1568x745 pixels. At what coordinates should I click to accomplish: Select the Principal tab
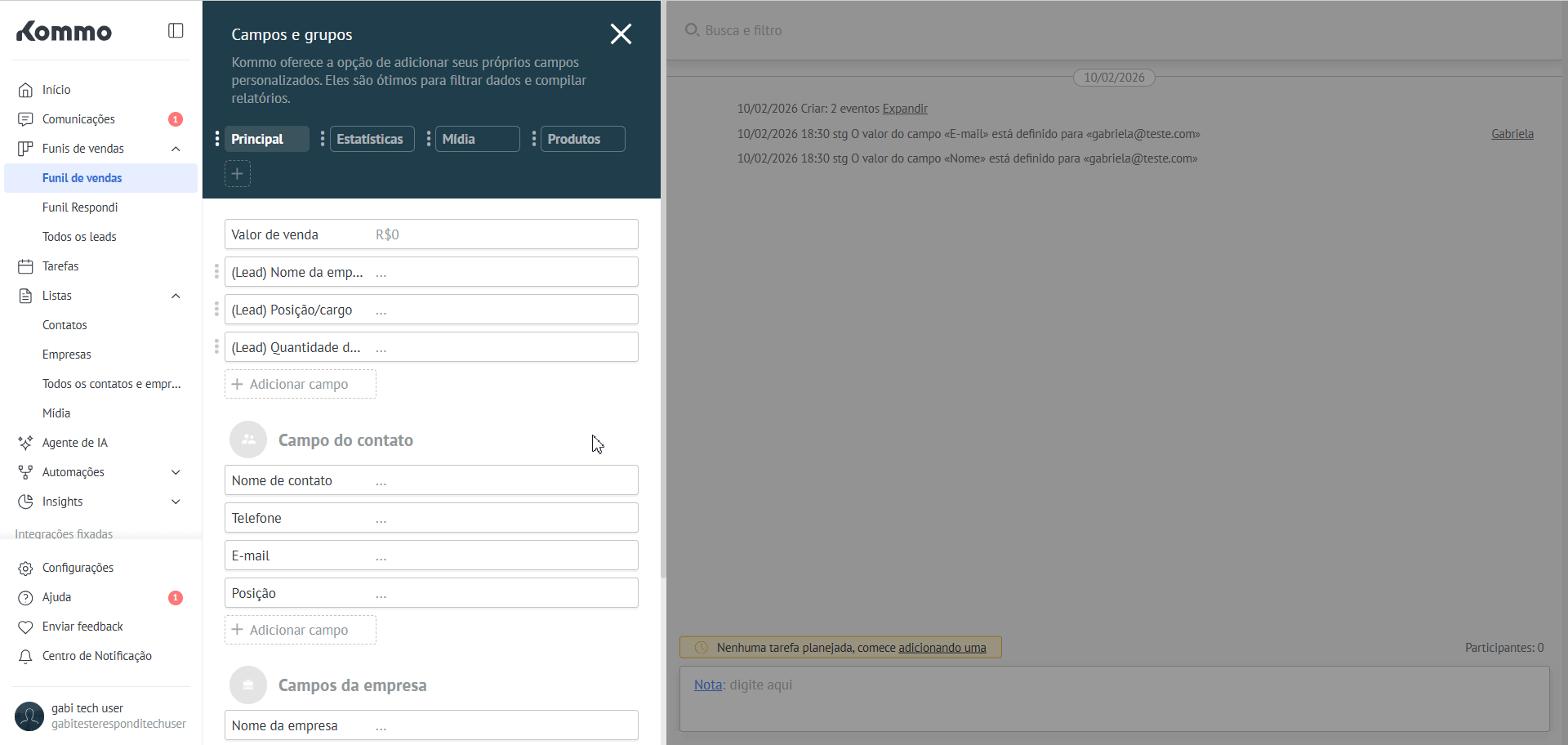266,139
